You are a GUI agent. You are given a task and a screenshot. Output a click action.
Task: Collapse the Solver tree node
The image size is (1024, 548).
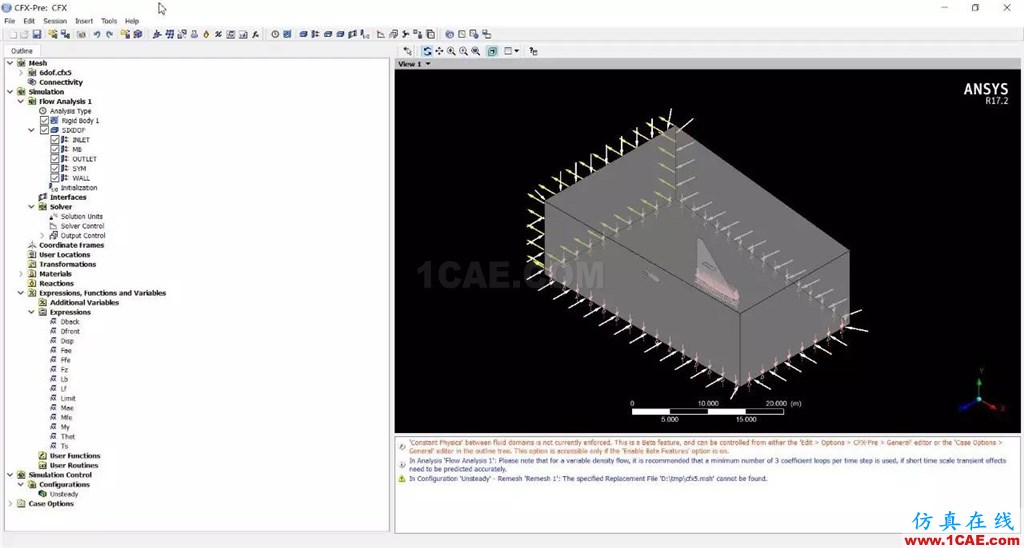31,207
